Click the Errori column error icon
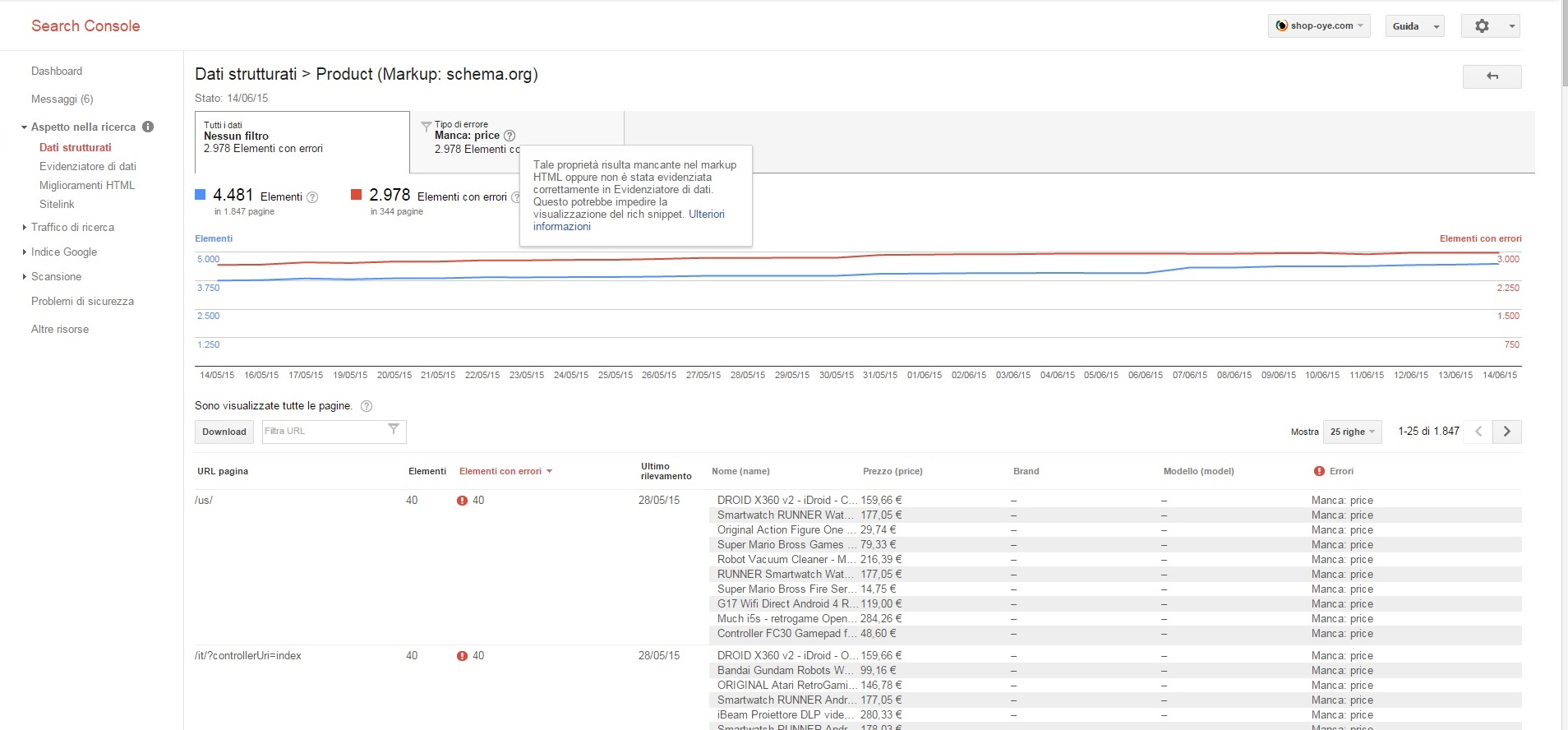The height and width of the screenshot is (730, 1568). coord(1319,471)
